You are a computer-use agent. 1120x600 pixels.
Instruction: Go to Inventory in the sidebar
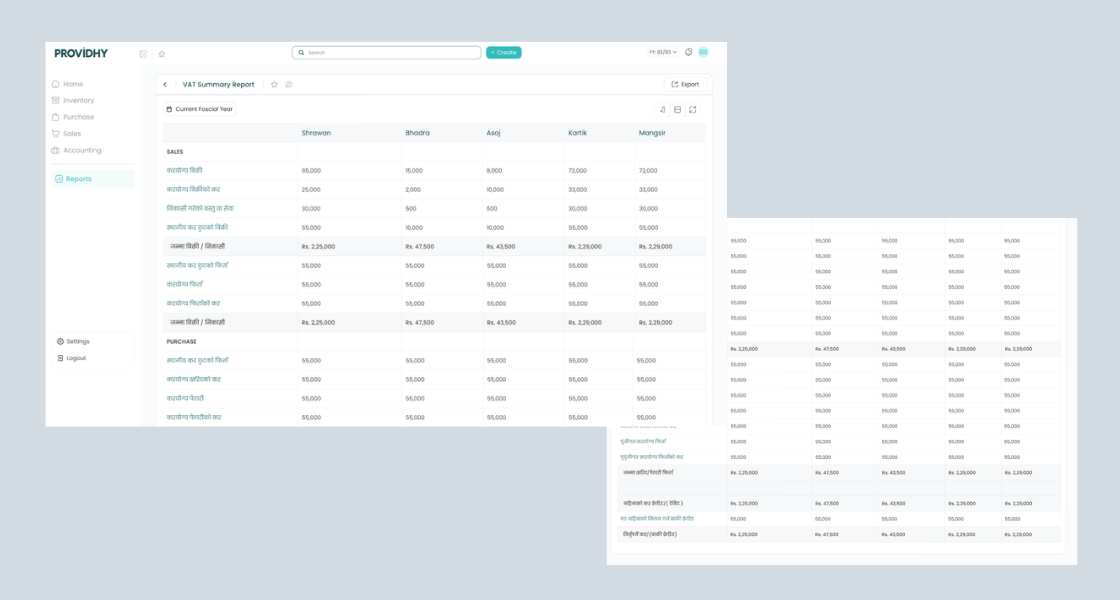(x=78, y=100)
